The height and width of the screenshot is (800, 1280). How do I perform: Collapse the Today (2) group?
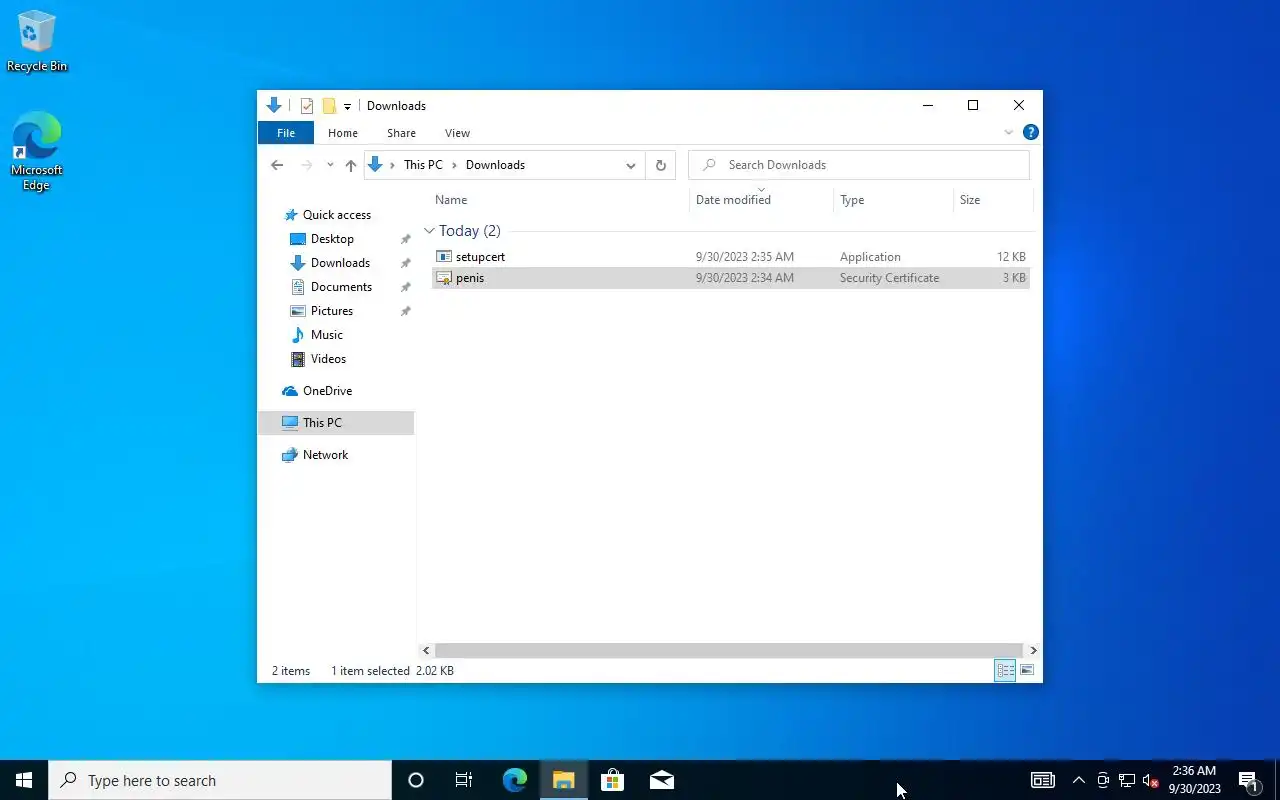[x=429, y=231]
